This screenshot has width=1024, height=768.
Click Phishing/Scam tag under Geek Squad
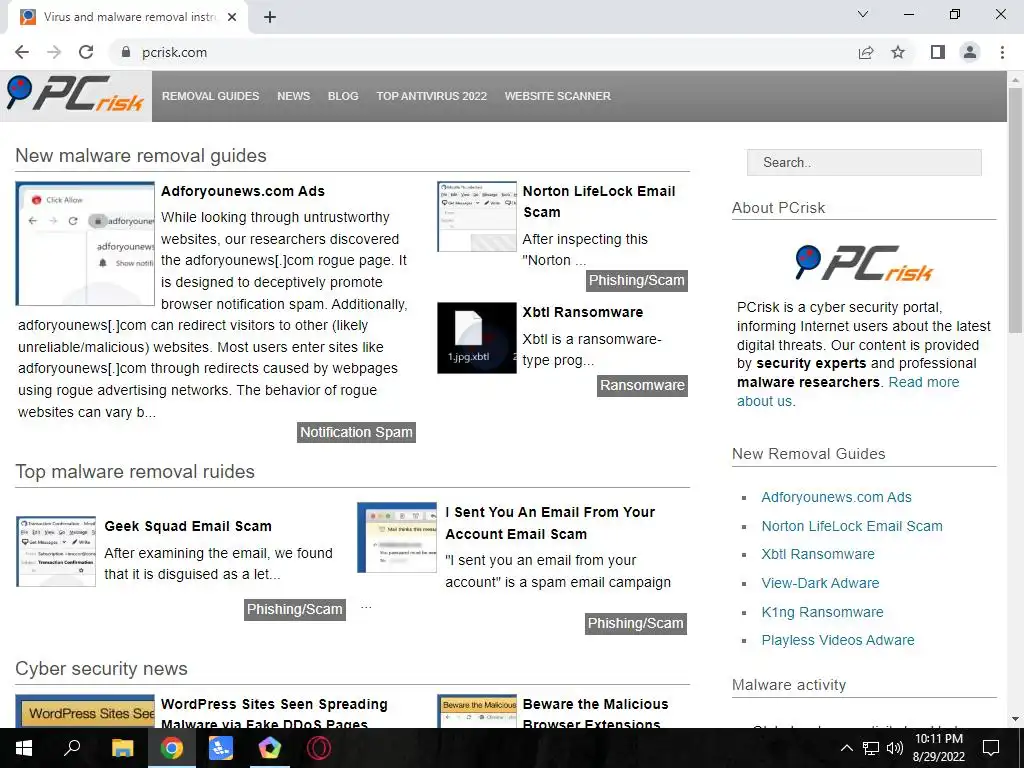coord(295,609)
